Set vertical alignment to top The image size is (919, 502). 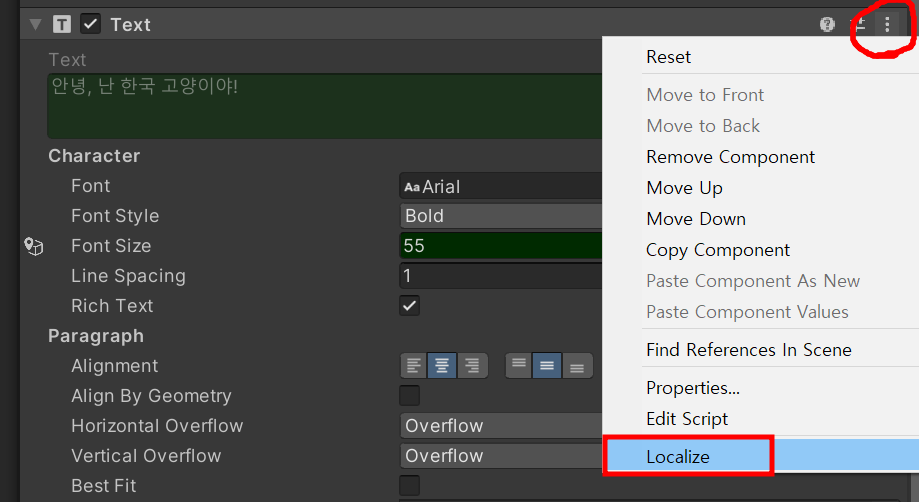(519, 366)
